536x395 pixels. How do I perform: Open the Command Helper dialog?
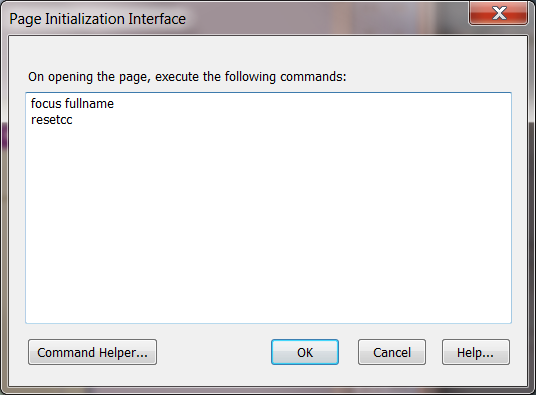pyautogui.click(x=92, y=352)
